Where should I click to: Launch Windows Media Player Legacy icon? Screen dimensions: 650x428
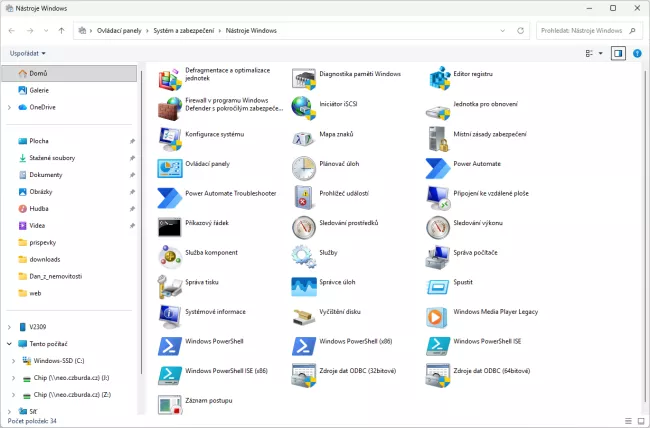click(x=437, y=317)
